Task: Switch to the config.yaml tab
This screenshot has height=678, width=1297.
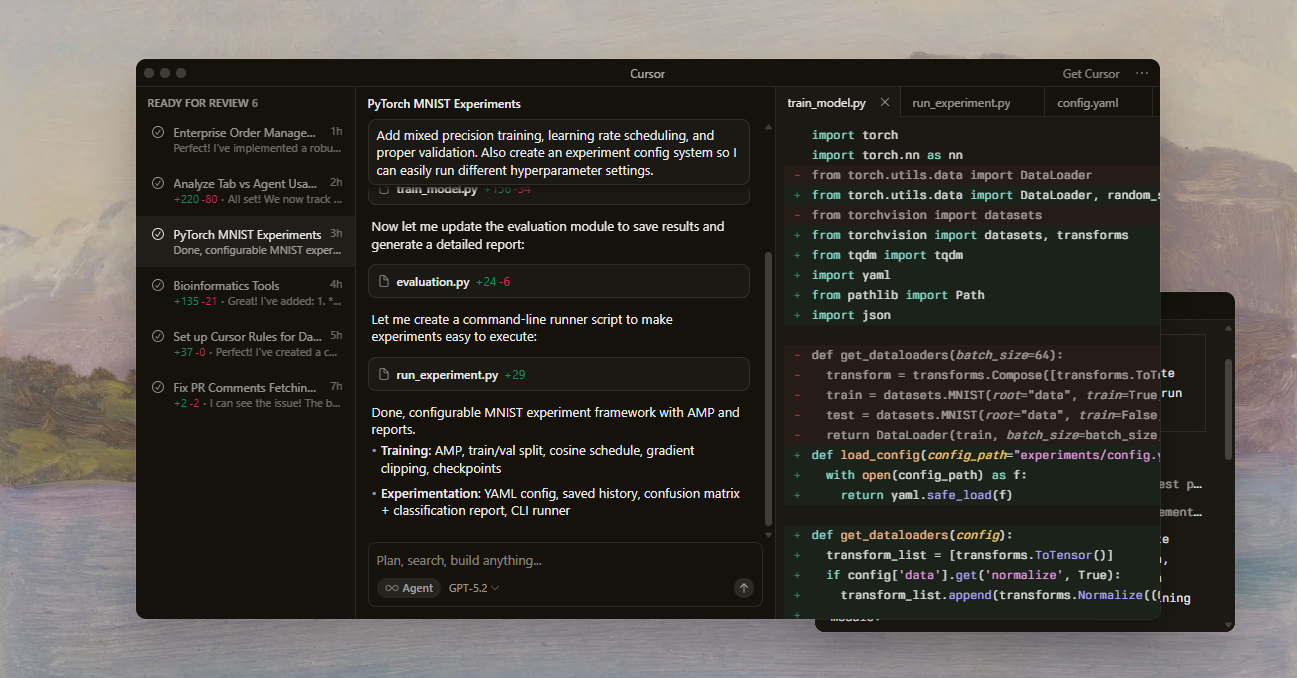Action: [1087, 103]
